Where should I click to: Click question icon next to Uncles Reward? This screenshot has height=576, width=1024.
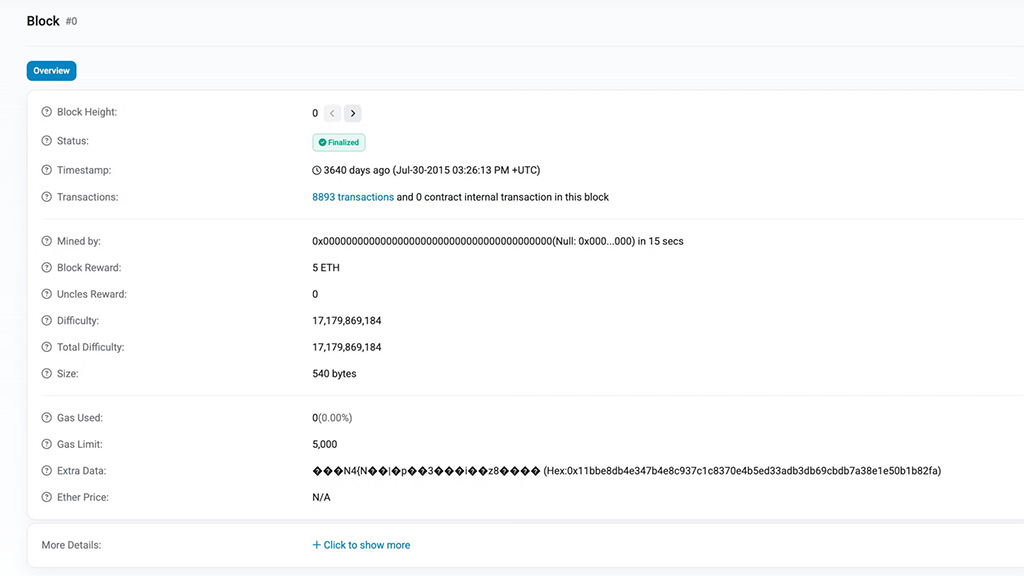[x=47, y=295]
